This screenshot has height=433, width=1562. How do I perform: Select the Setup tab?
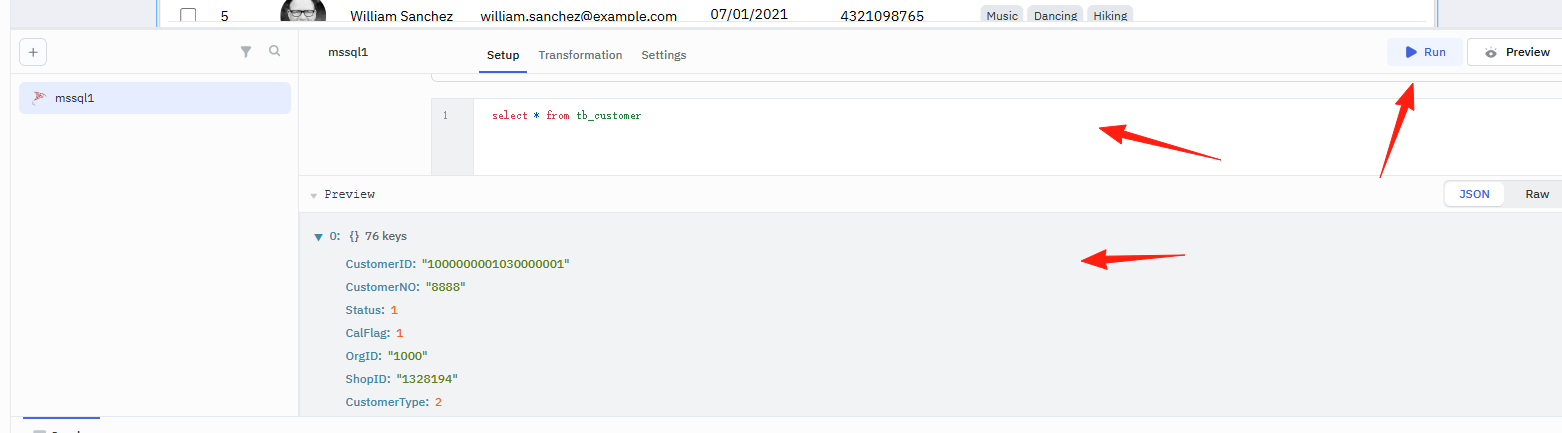tap(503, 55)
